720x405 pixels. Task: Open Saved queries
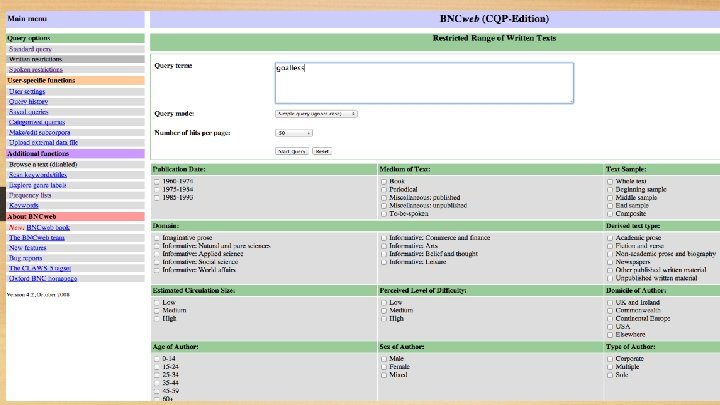[28, 112]
